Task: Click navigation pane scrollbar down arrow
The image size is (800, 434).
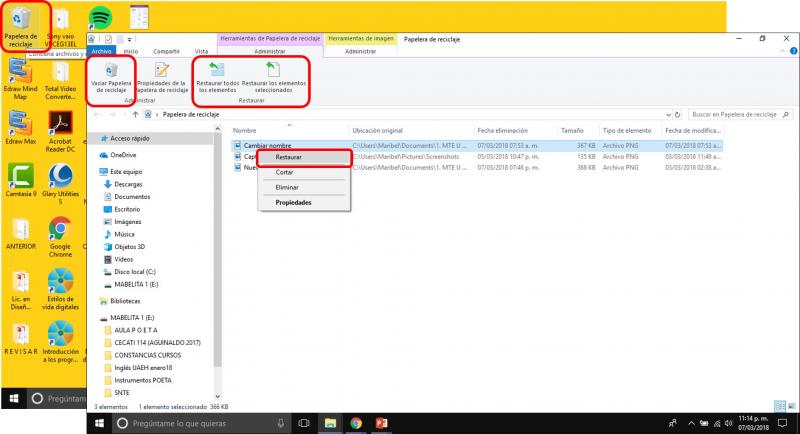Action: pos(218,396)
